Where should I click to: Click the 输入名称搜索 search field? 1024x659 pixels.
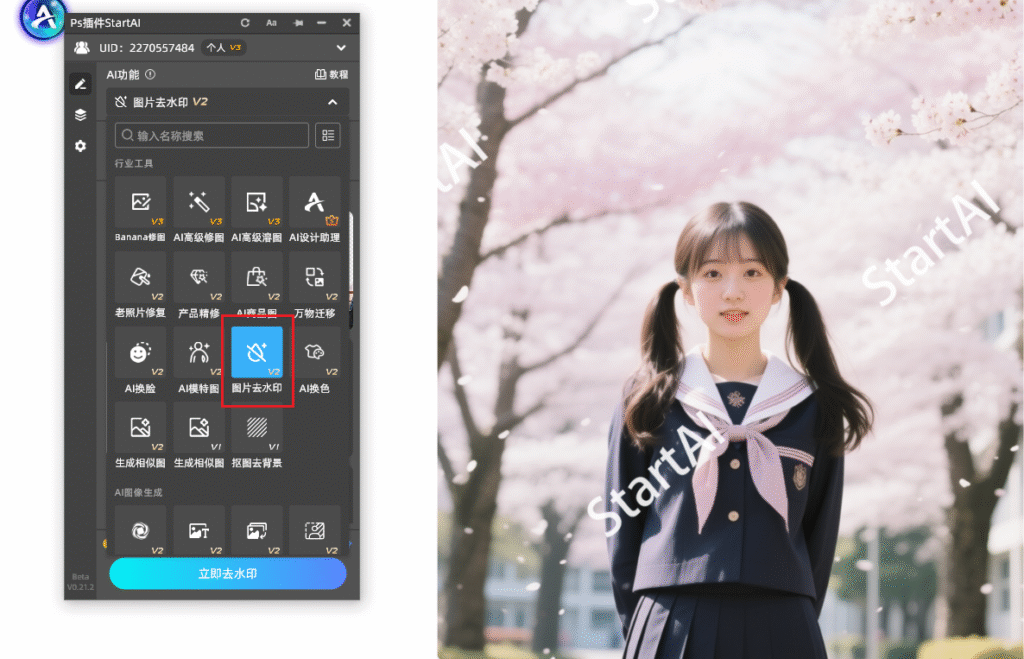pyautogui.click(x=212, y=135)
